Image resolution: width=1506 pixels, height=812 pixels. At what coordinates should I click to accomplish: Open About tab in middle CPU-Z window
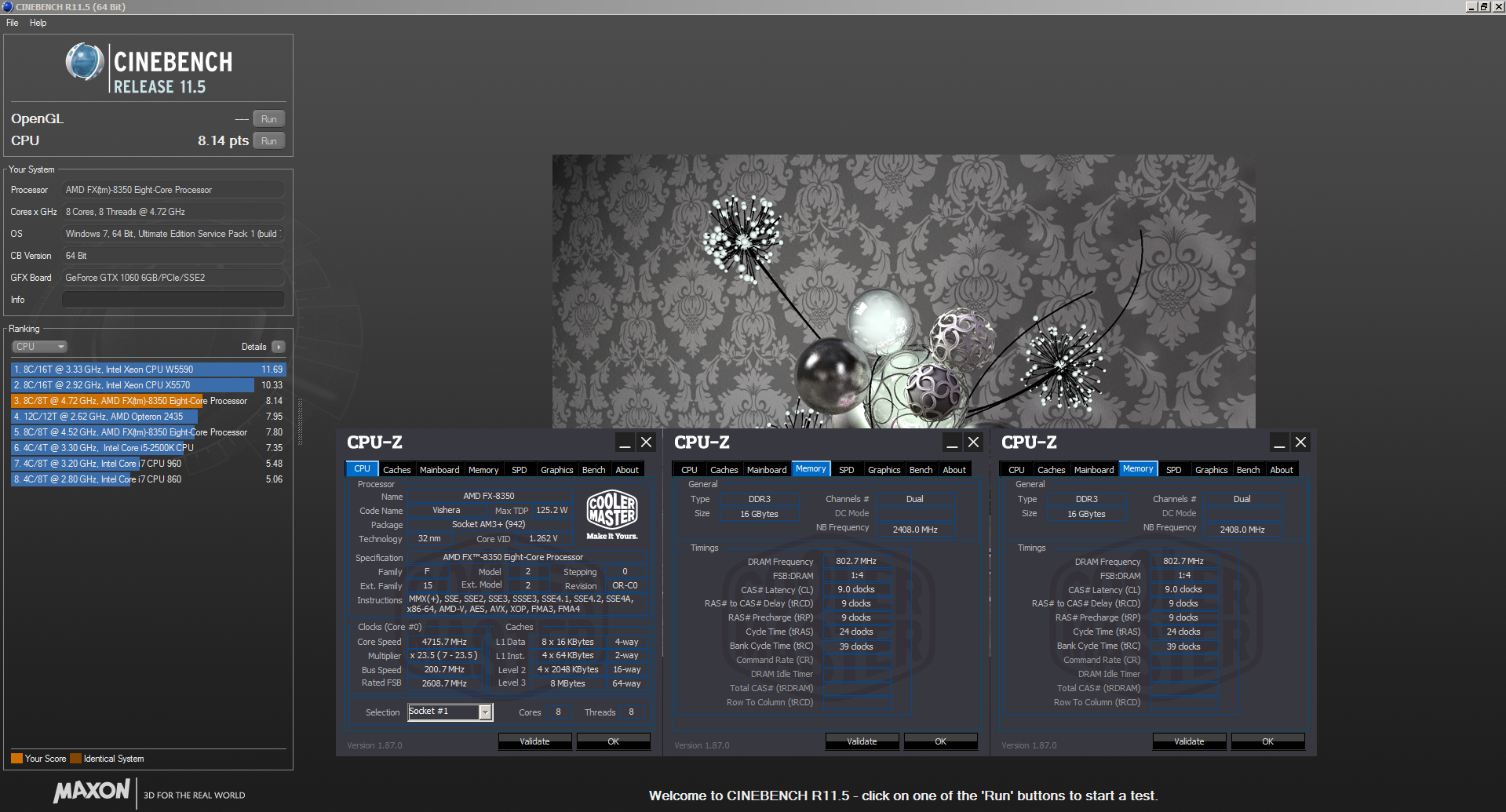954,470
